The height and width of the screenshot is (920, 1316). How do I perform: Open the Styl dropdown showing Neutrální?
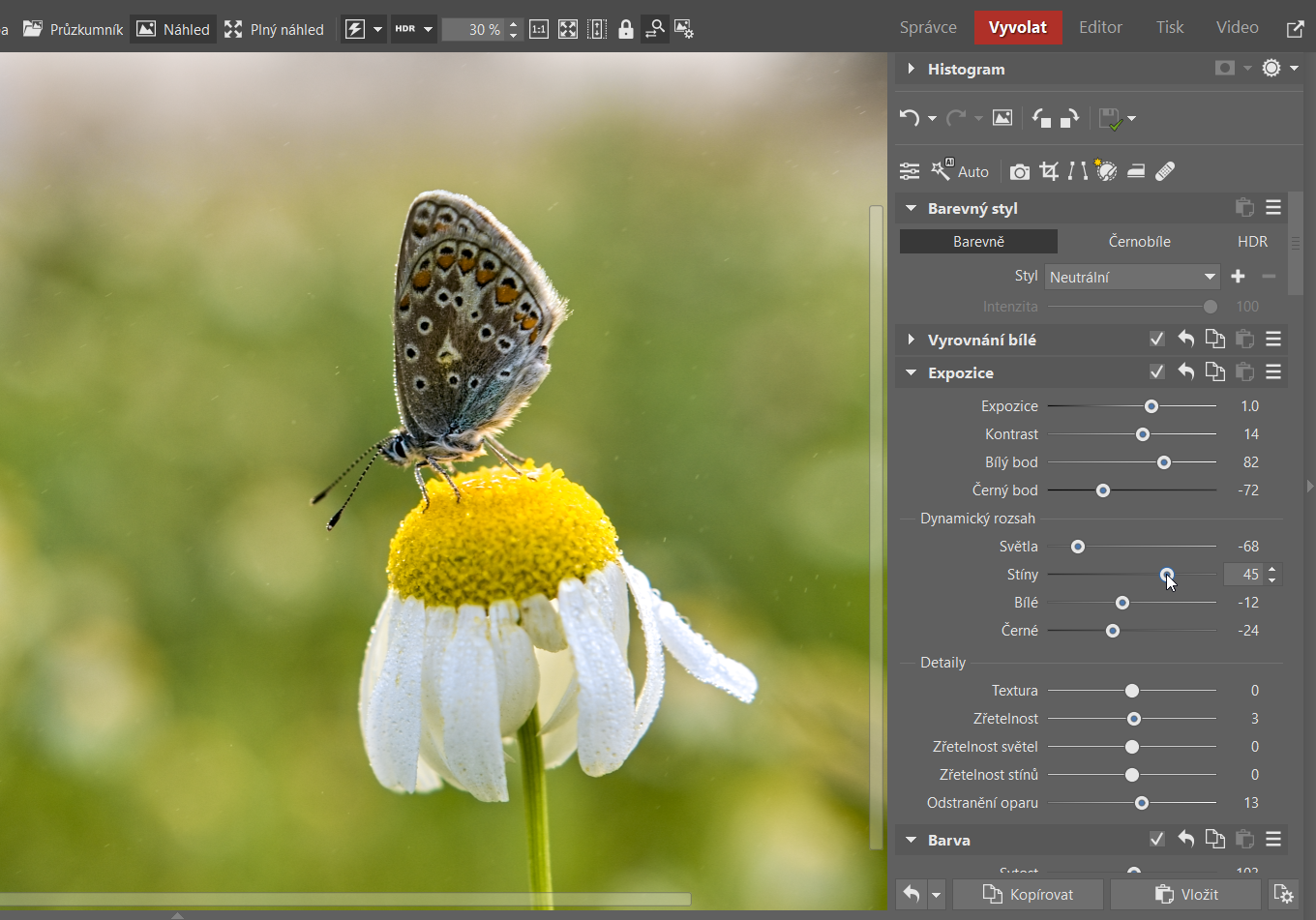(1131, 277)
